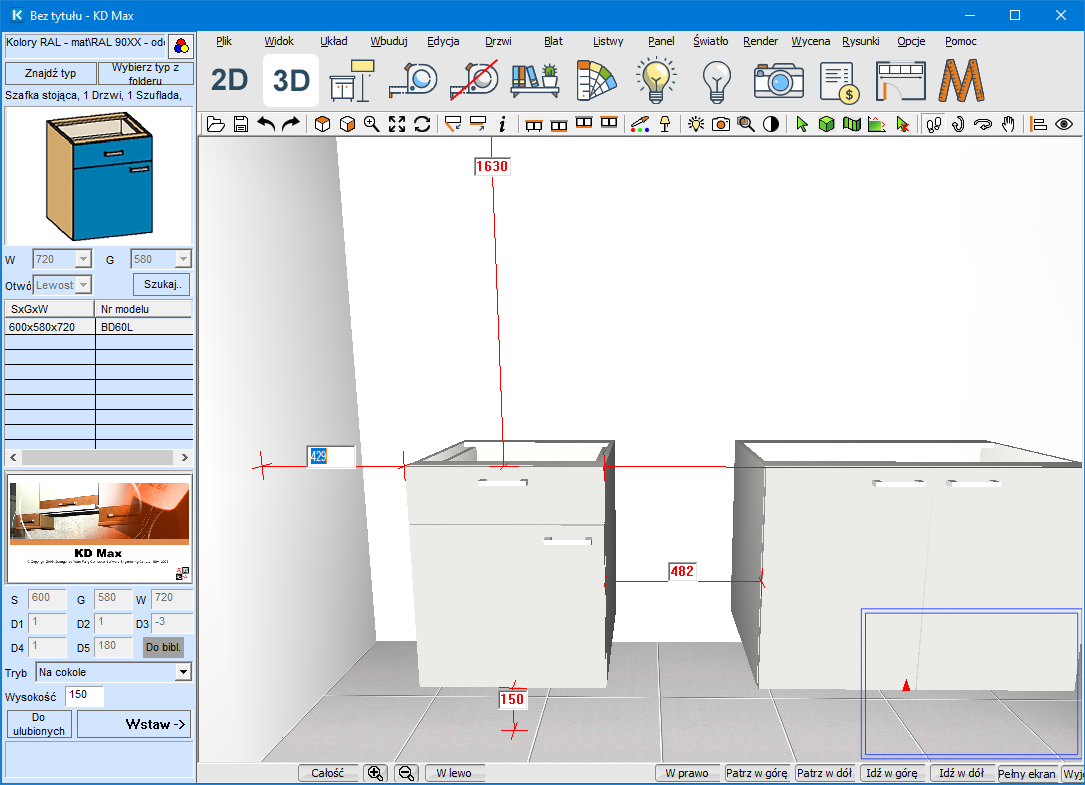Switch to 2D view mode
This screenshot has width=1085, height=785.
[230, 81]
